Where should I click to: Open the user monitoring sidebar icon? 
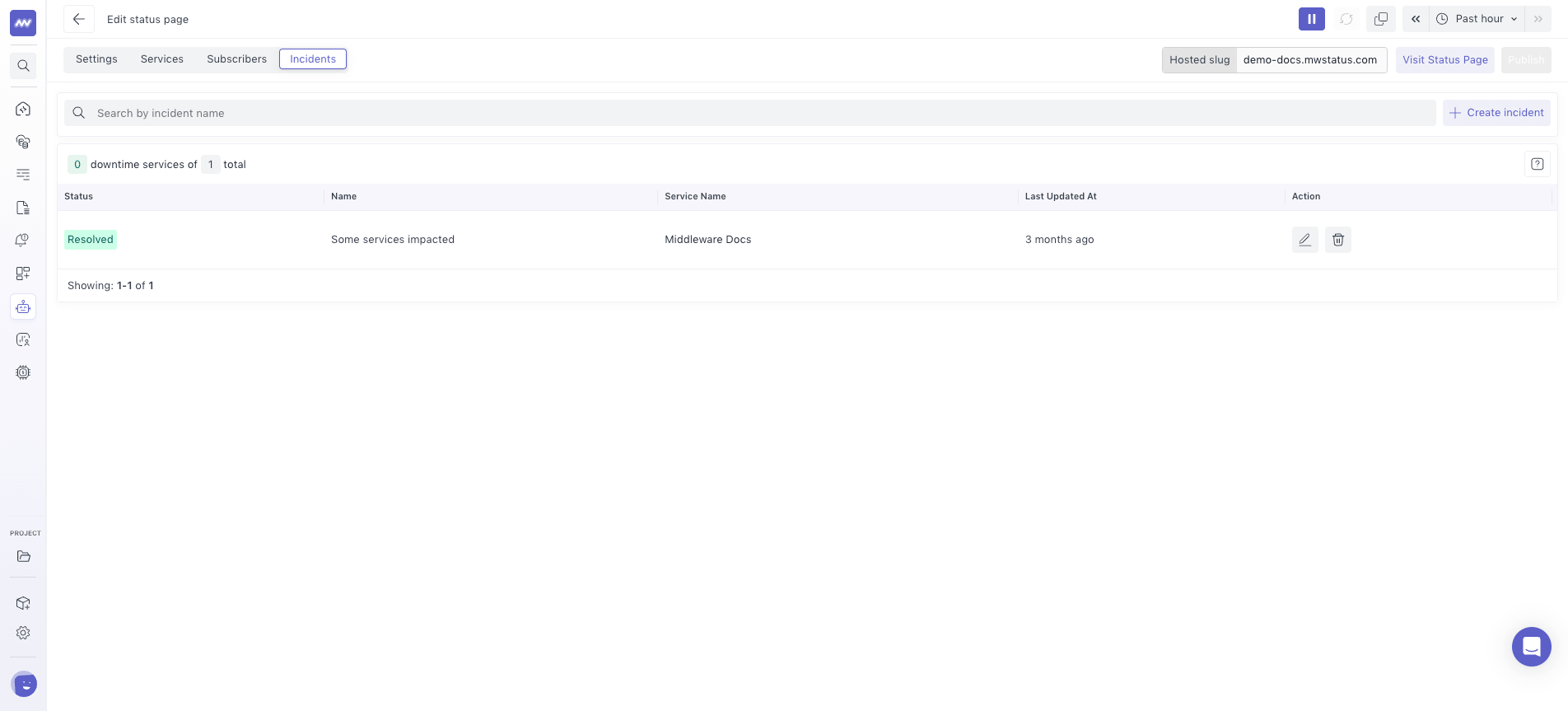[x=23, y=339]
